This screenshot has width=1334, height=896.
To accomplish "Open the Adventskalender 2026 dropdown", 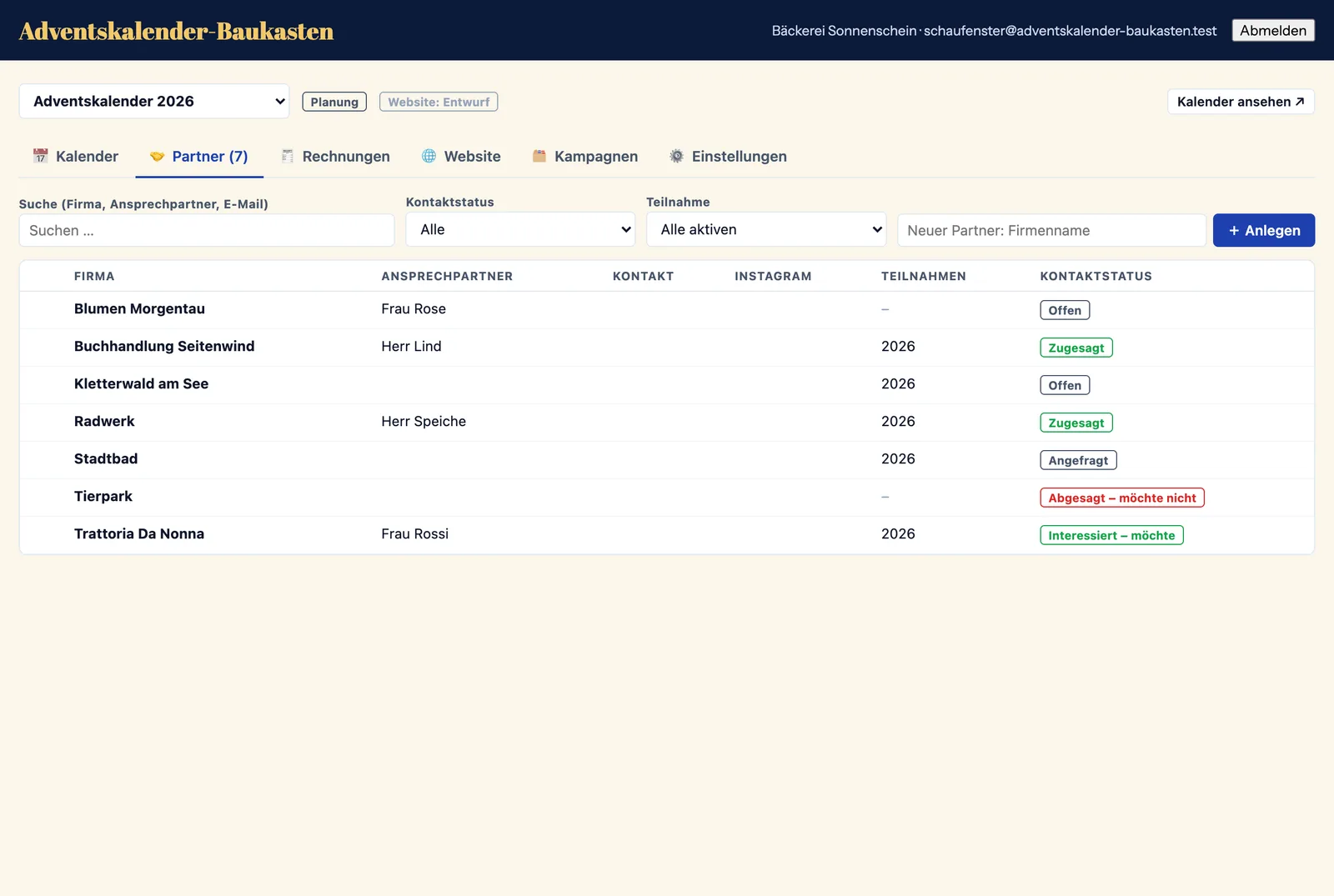I will tap(154, 101).
